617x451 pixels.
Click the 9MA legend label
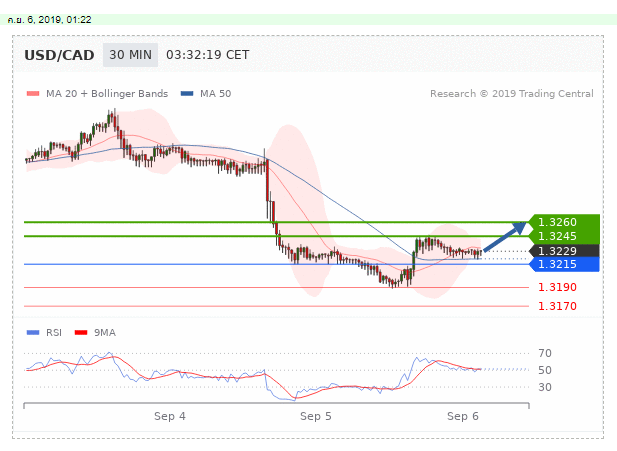tap(105, 333)
